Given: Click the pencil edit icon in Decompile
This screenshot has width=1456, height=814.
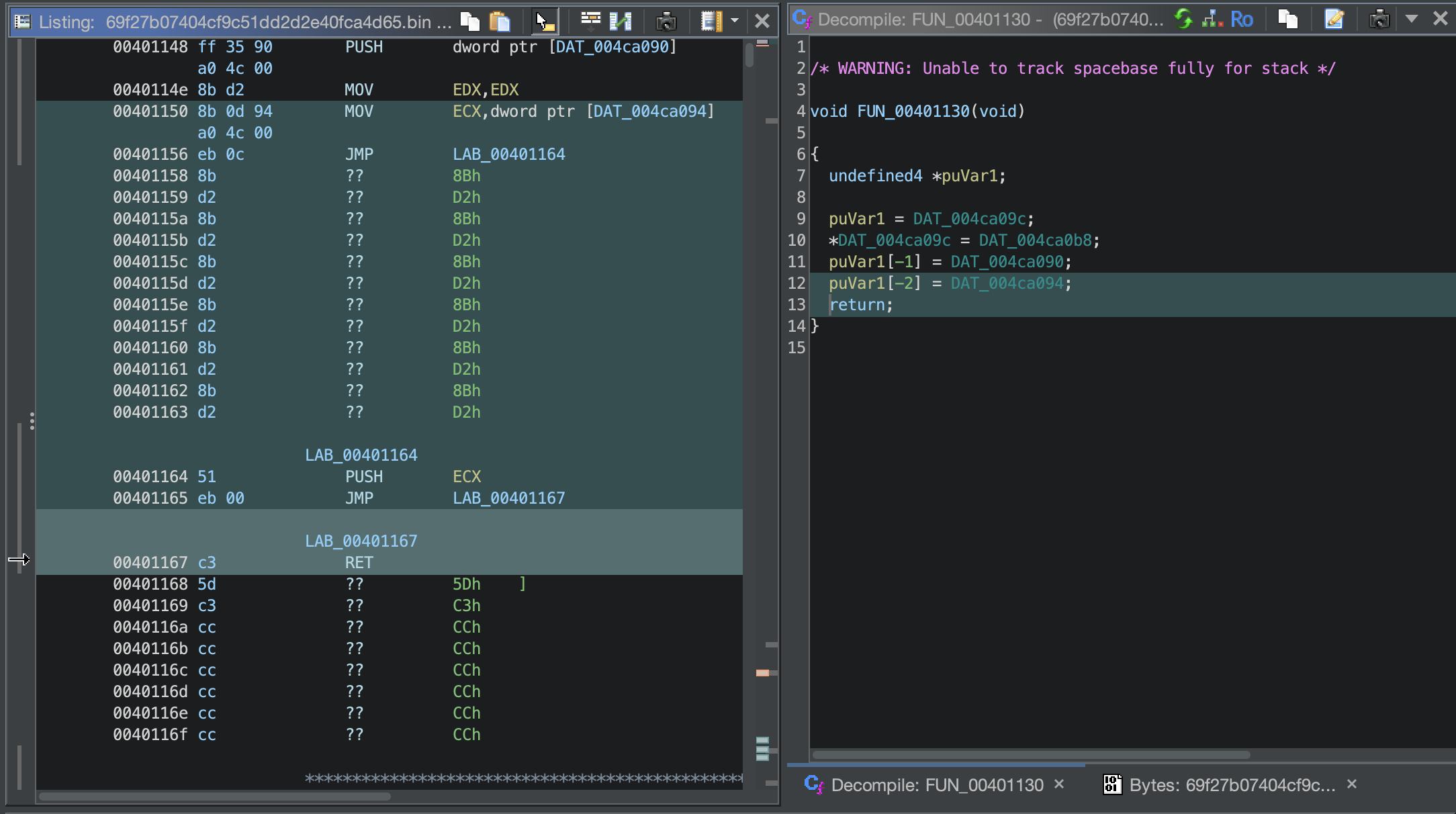Looking at the screenshot, I should tap(1334, 19).
